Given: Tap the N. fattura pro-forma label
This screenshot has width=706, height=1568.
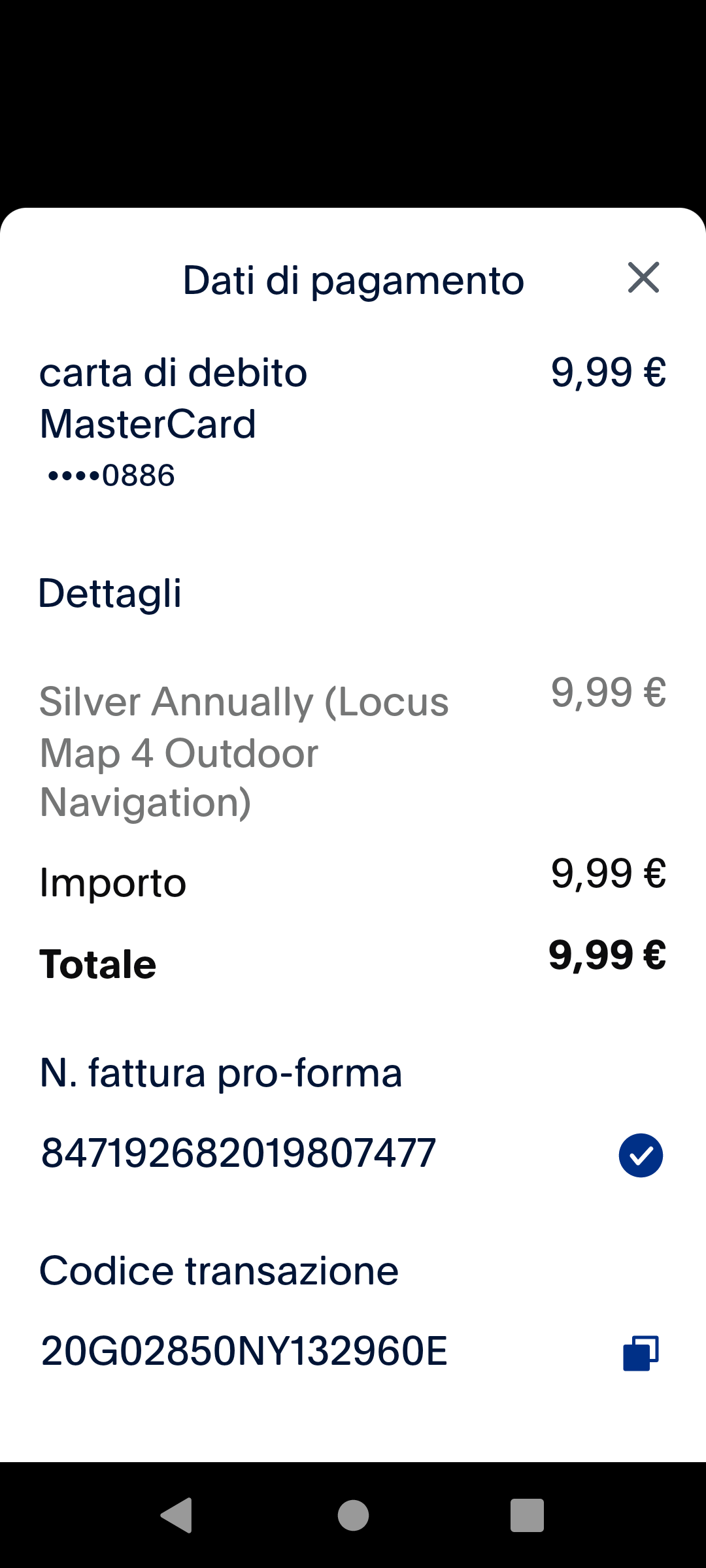Looking at the screenshot, I should (x=221, y=1073).
